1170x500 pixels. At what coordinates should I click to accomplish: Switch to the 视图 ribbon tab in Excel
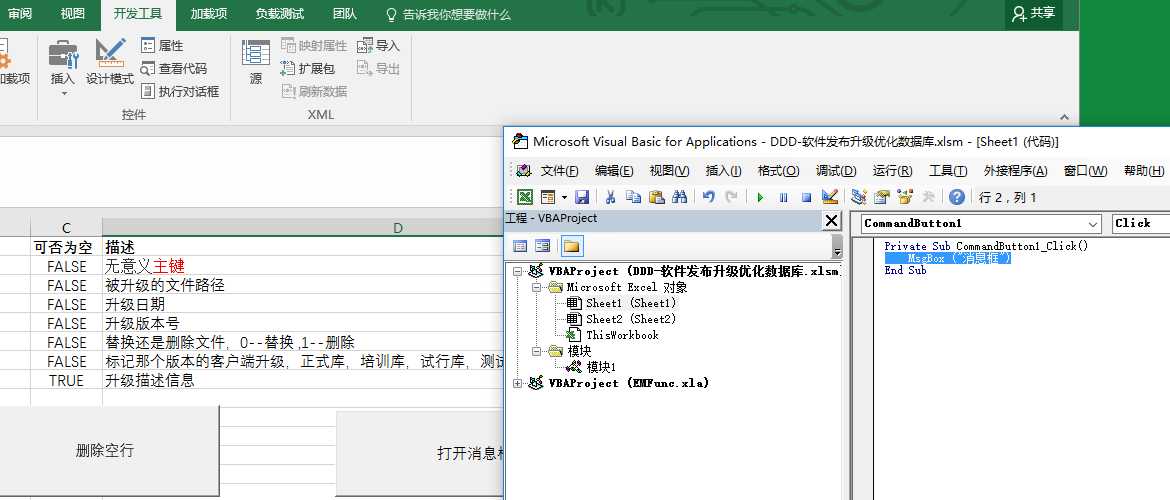pyautogui.click(x=72, y=14)
